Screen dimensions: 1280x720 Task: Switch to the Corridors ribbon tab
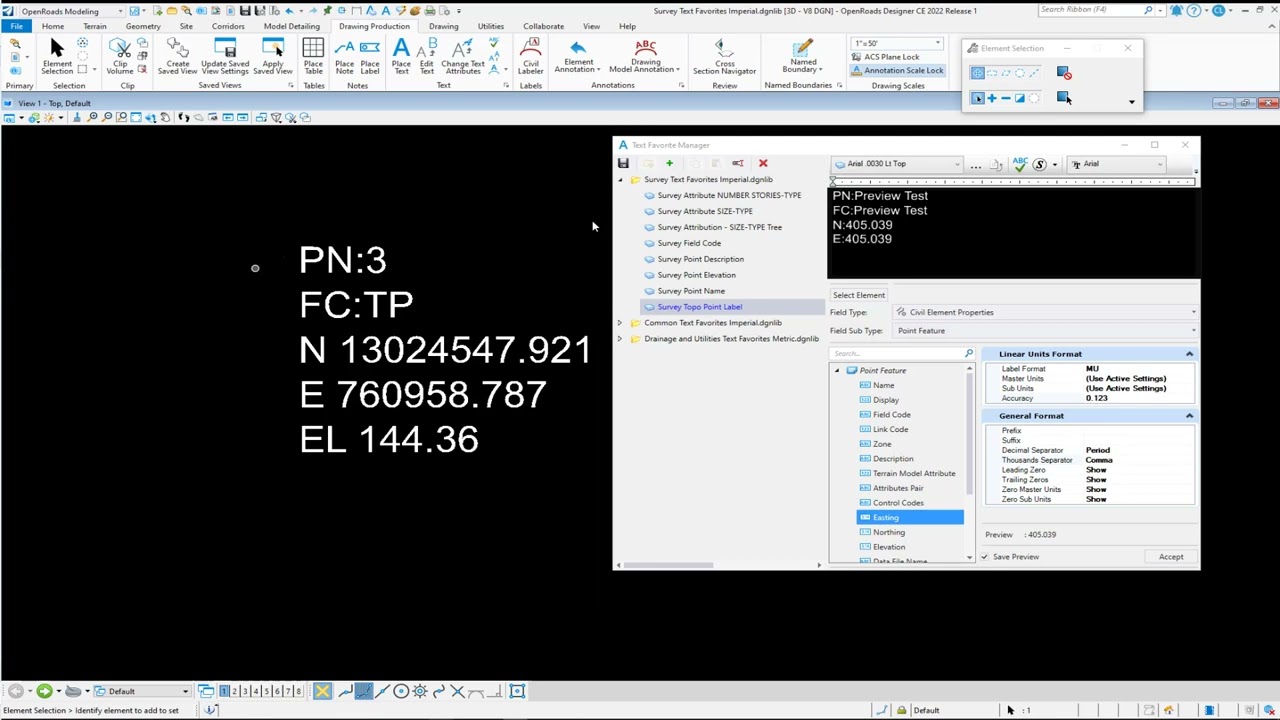[228, 26]
